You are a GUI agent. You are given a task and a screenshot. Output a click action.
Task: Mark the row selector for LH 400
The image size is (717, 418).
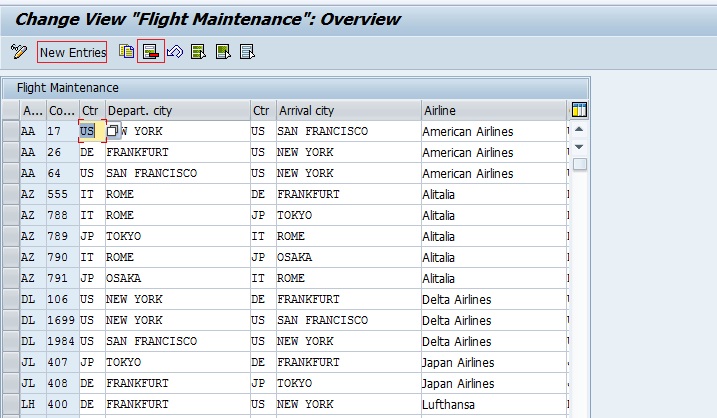(10, 404)
